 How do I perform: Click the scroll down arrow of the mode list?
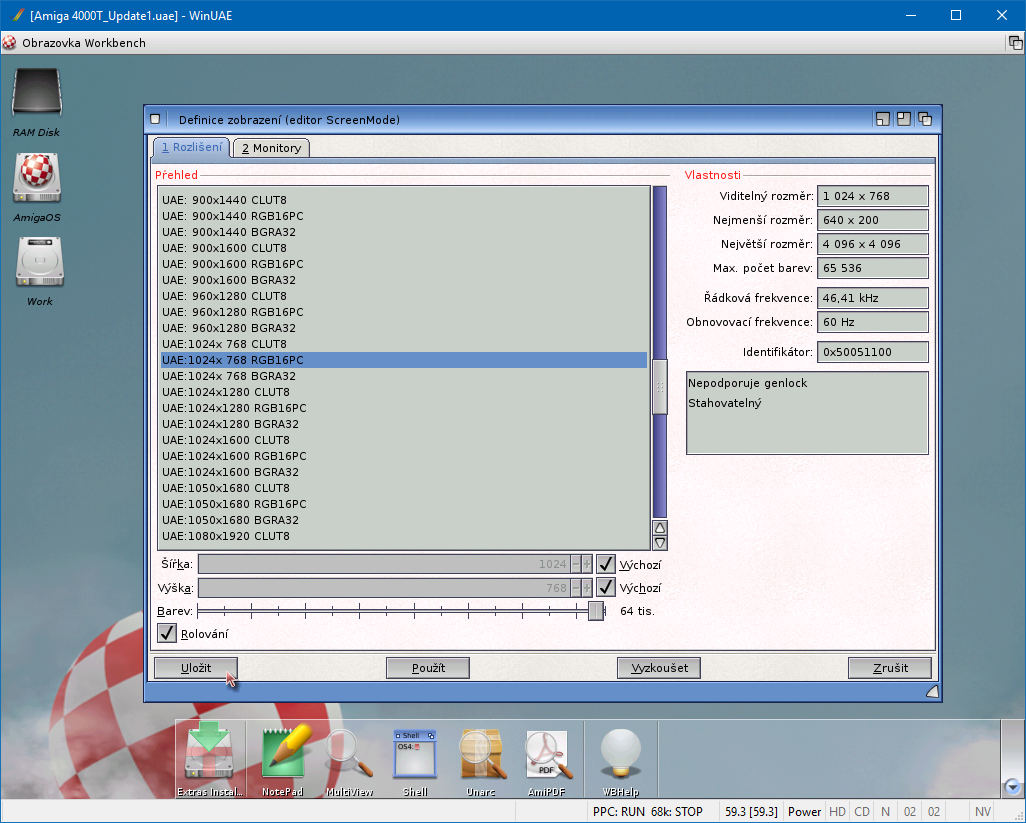[659, 543]
